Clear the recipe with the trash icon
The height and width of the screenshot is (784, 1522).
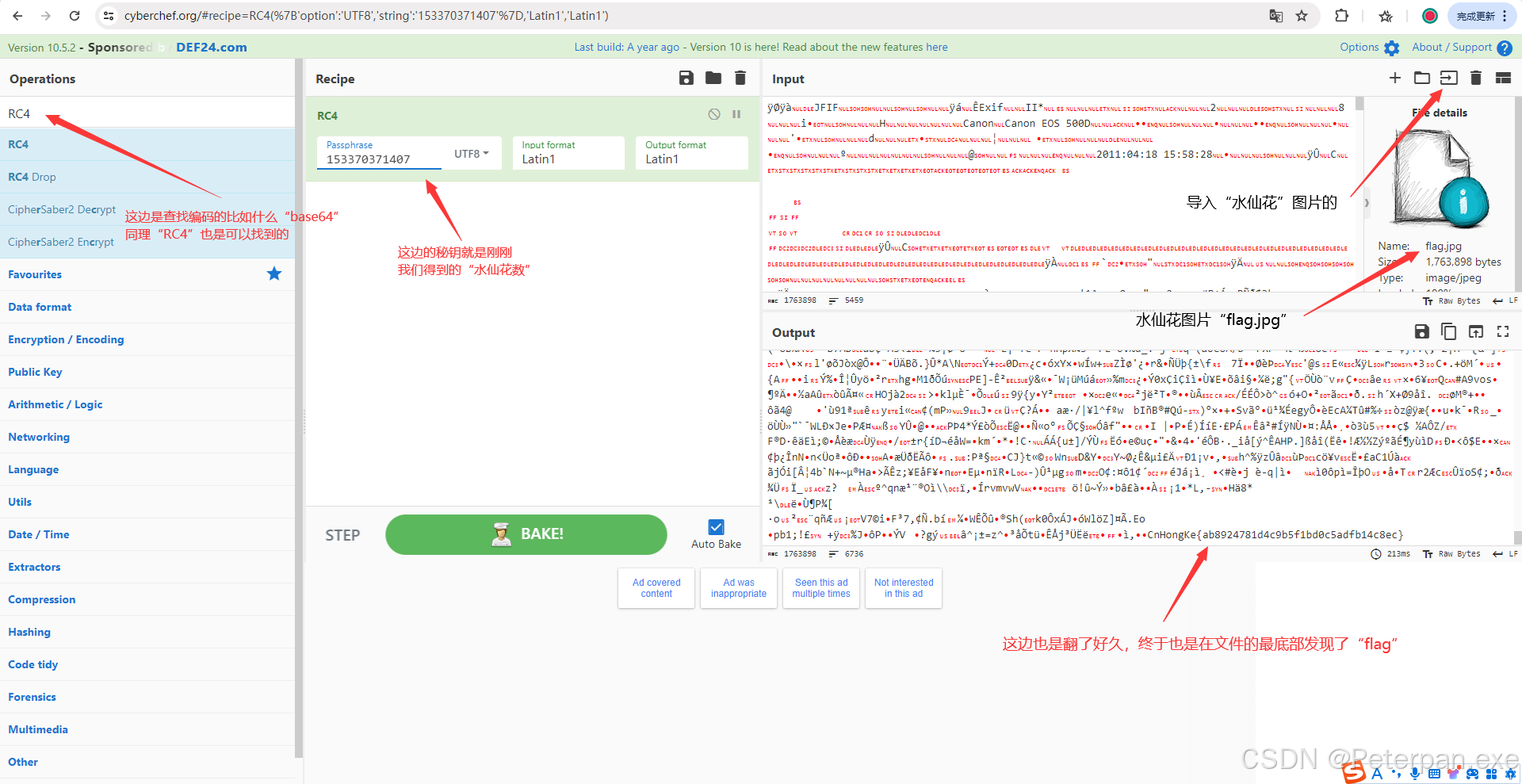click(x=740, y=78)
